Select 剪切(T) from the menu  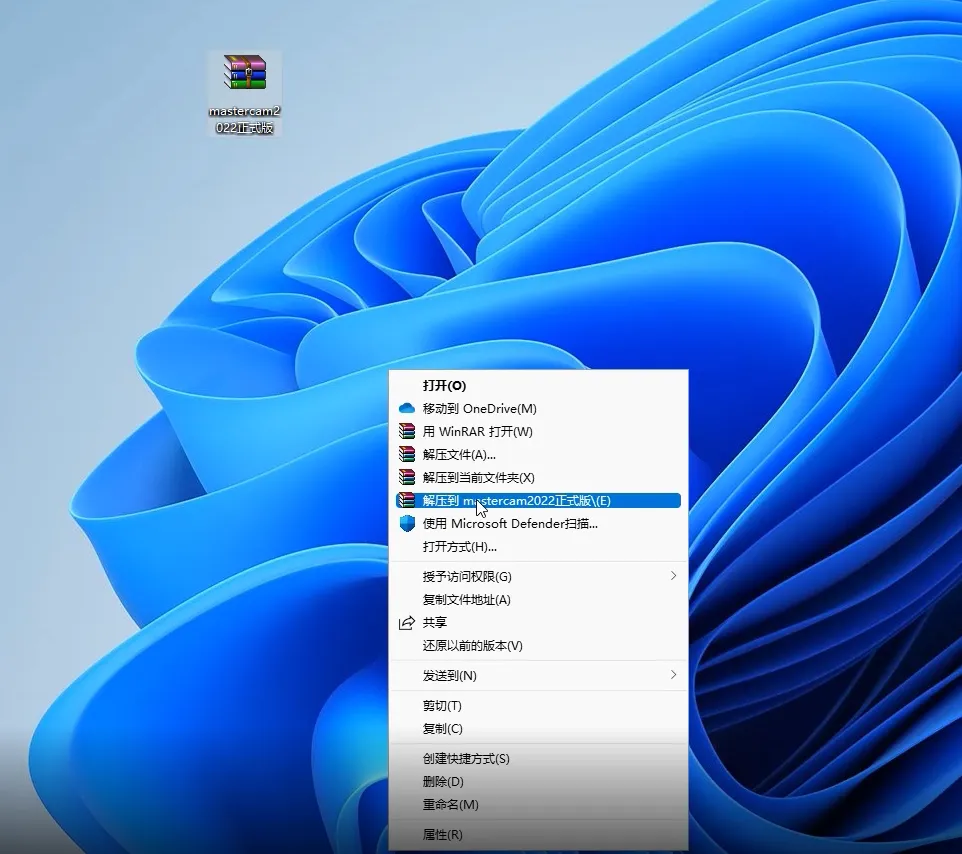pyautogui.click(x=538, y=706)
